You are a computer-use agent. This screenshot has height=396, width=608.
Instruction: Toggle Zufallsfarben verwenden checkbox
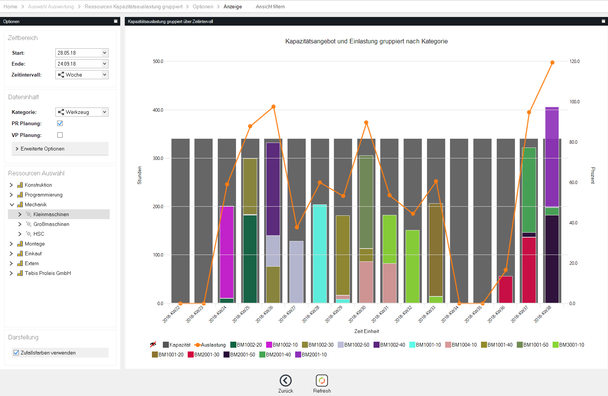click(x=16, y=353)
